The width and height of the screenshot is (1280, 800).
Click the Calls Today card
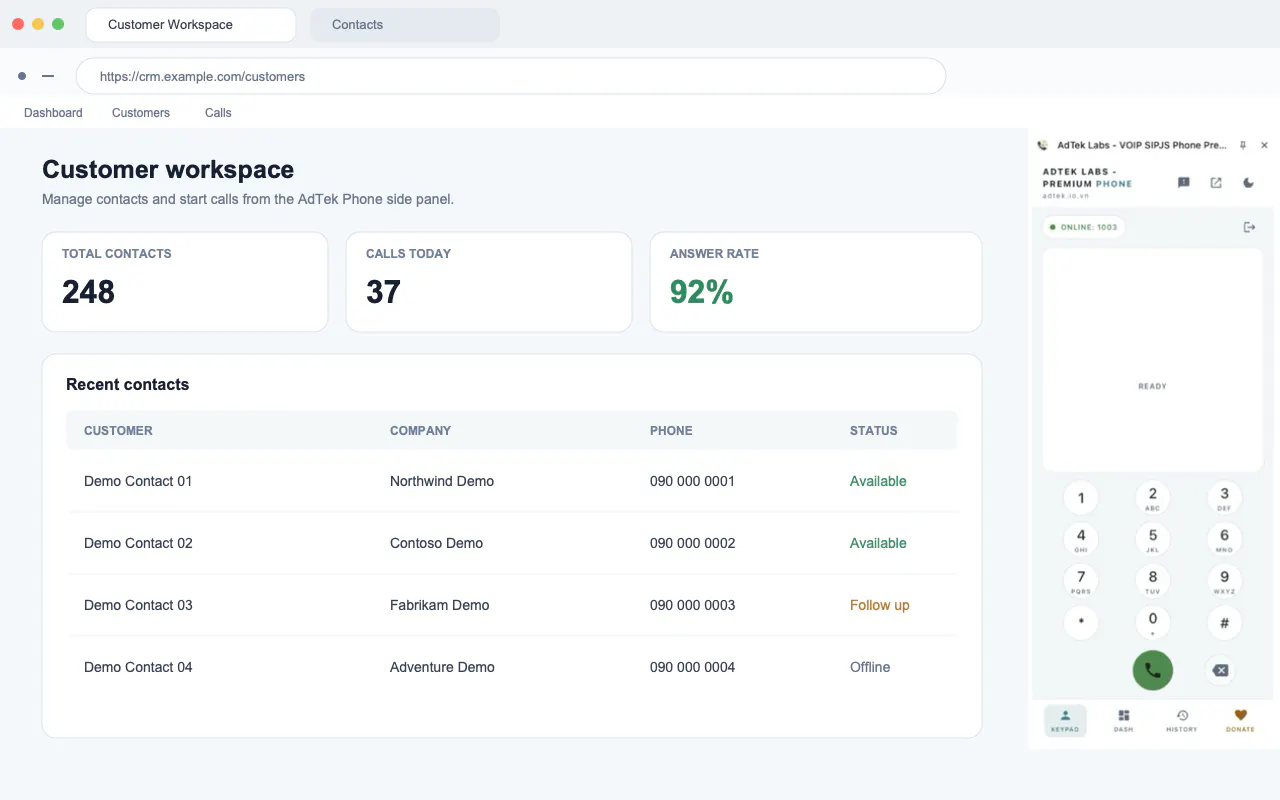[x=489, y=282]
